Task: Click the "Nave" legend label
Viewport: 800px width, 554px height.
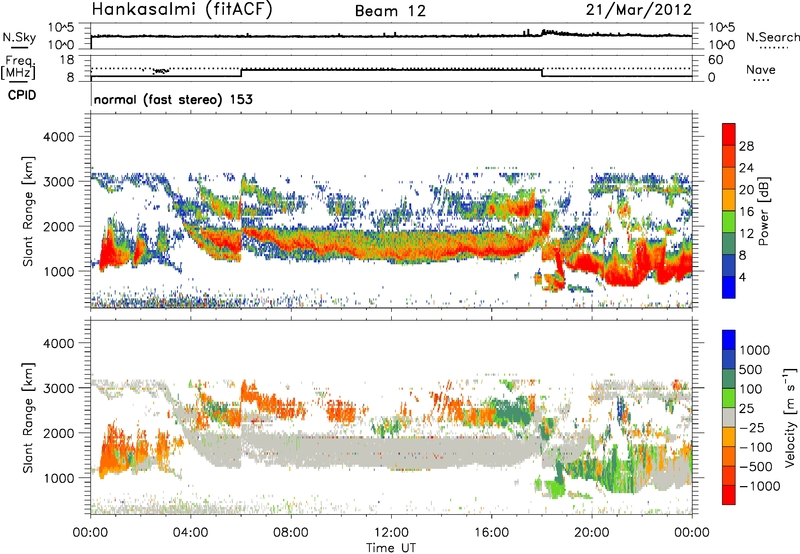Action: coord(761,69)
